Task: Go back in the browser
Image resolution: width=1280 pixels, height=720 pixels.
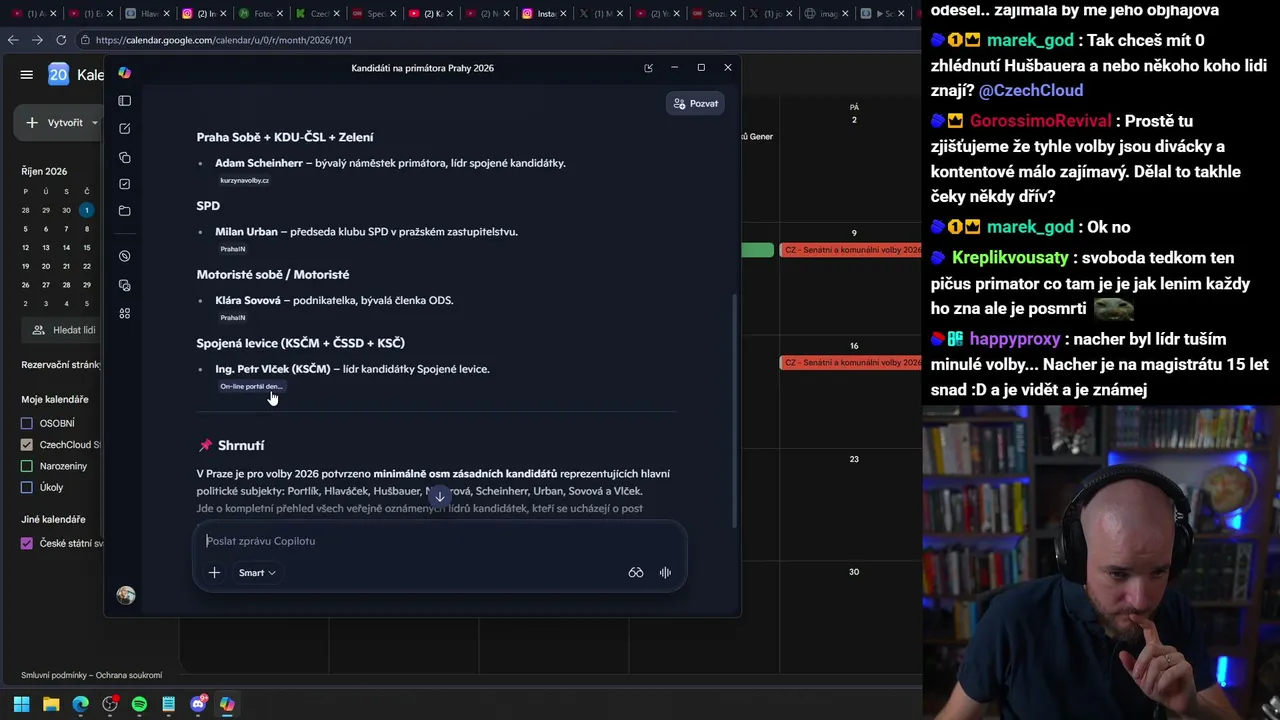Action: pos(13,40)
